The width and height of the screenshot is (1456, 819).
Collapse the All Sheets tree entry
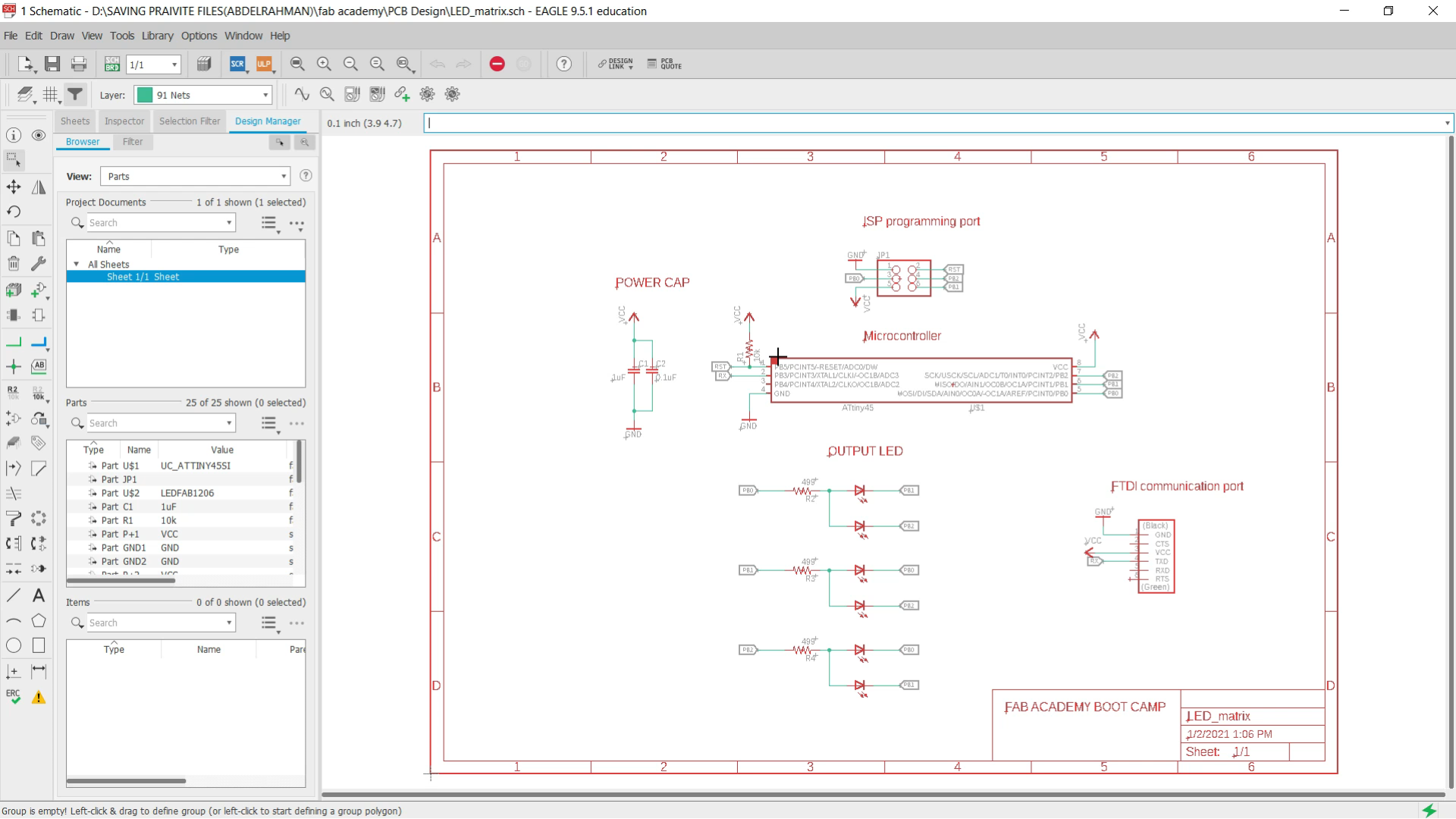coord(76,264)
